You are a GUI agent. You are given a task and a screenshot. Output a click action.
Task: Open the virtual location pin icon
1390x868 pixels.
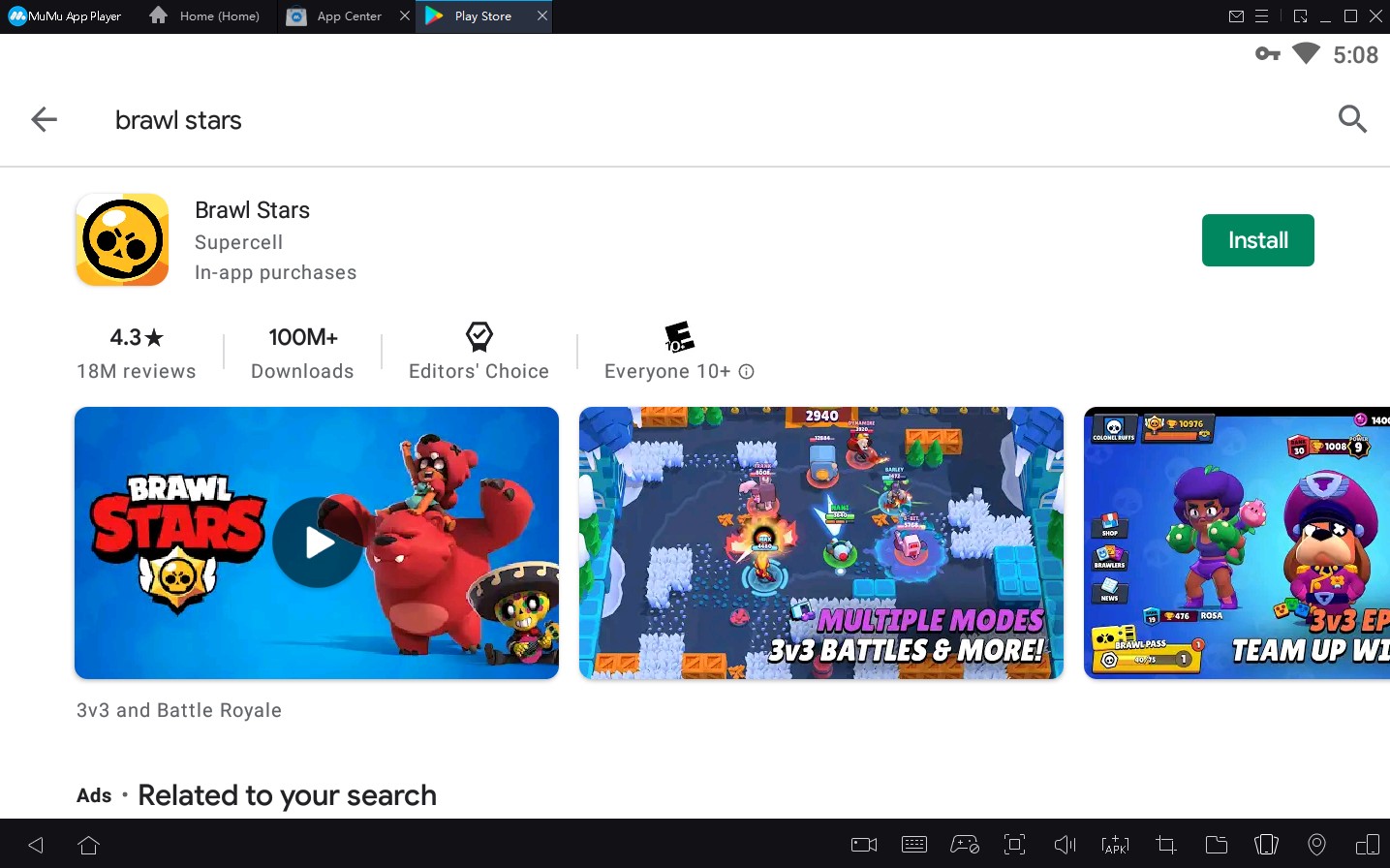point(1316,845)
